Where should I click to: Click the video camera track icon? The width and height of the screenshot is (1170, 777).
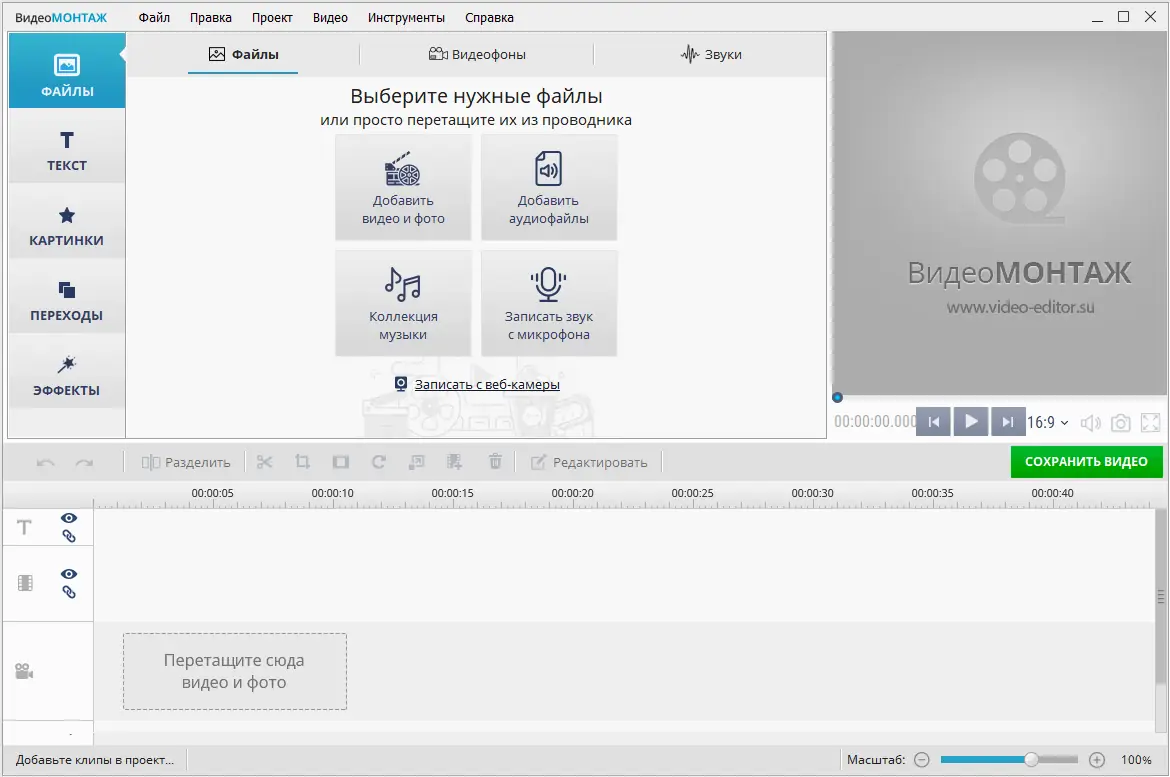click(x=25, y=671)
